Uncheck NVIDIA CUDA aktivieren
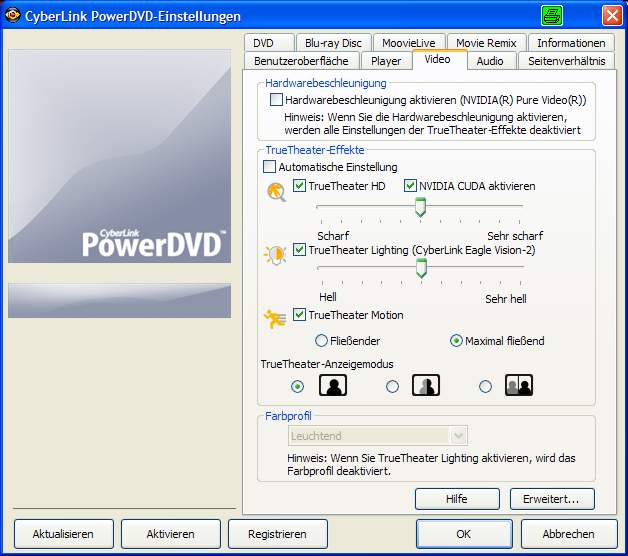This screenshot has width=628, height=556. click(410, 185)
